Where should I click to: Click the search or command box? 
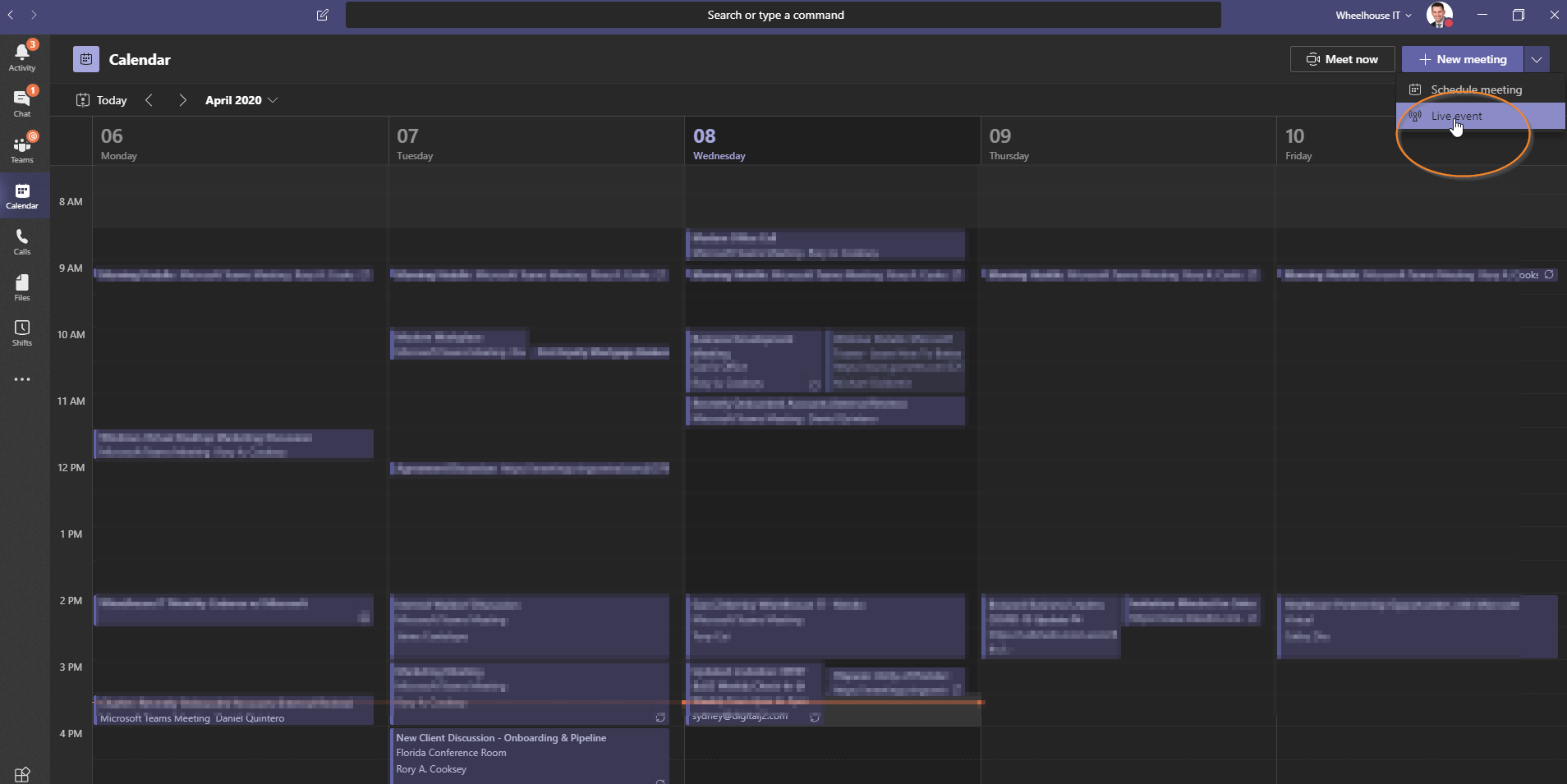coord(783,15)
